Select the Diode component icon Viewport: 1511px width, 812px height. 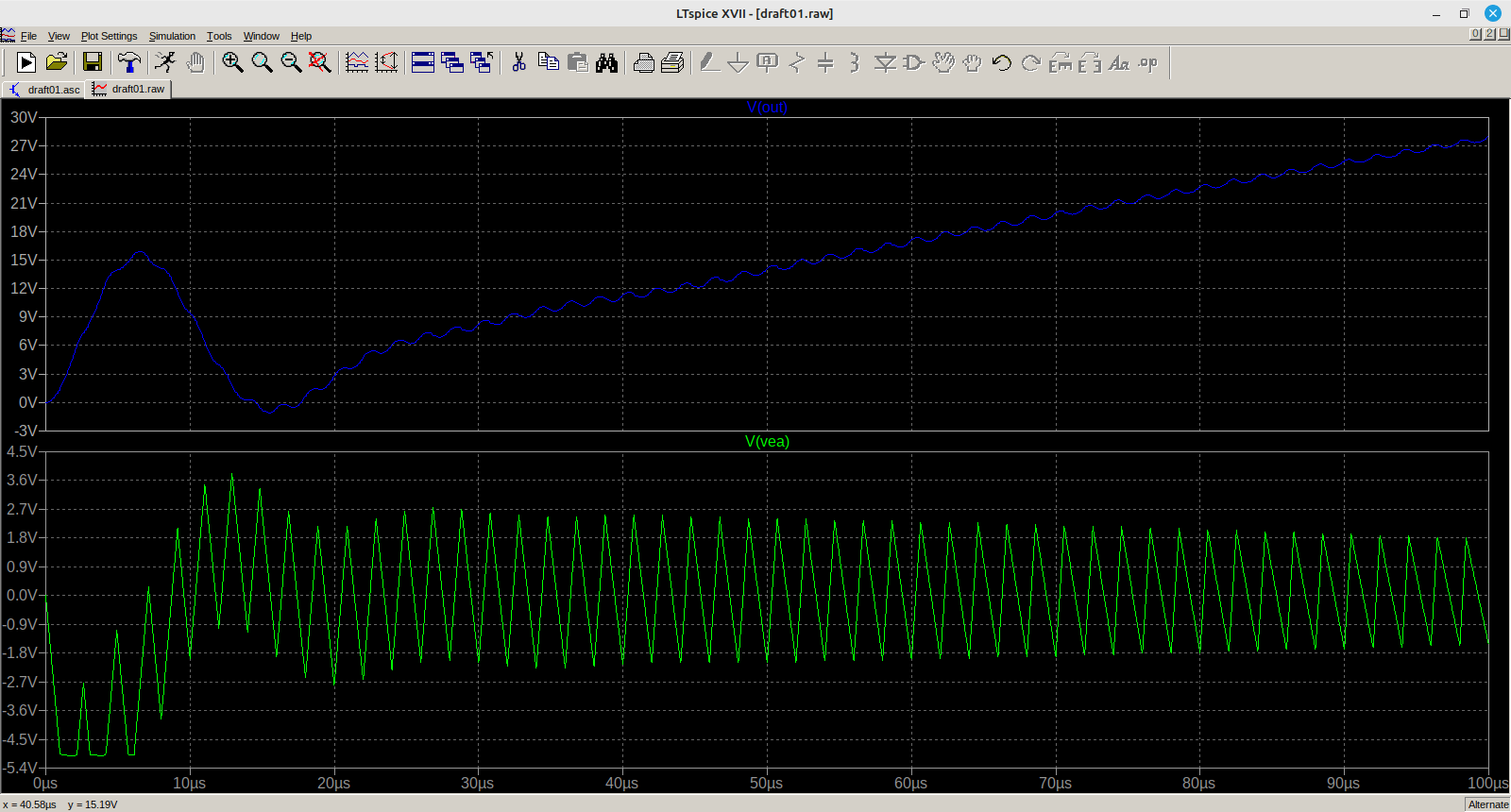[885, 62]
